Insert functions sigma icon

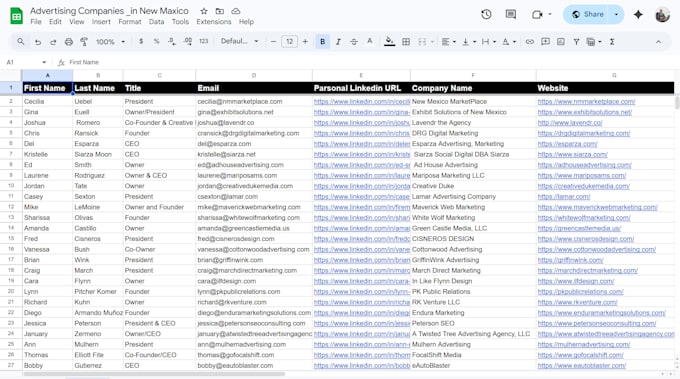pos(612,42)
